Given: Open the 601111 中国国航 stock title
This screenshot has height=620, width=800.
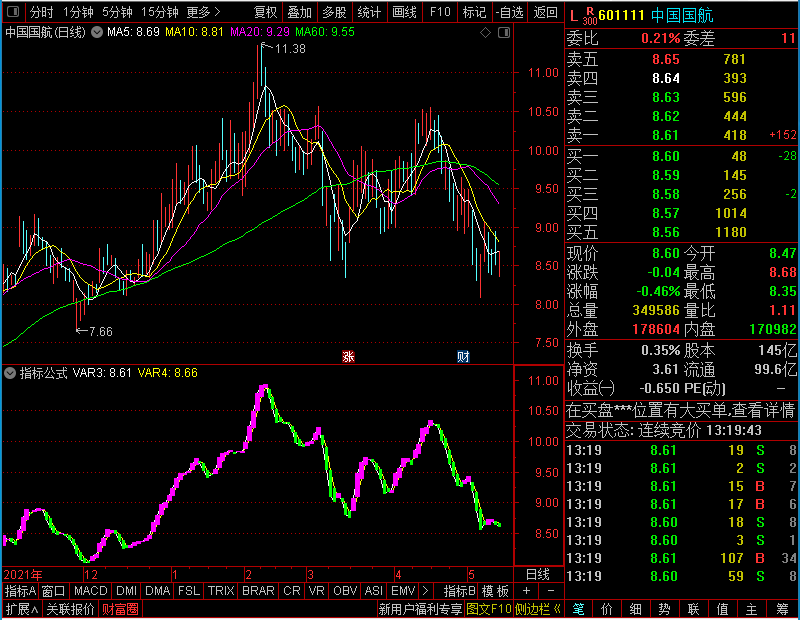Looking at the screenshot, I should tap(656, 16).
